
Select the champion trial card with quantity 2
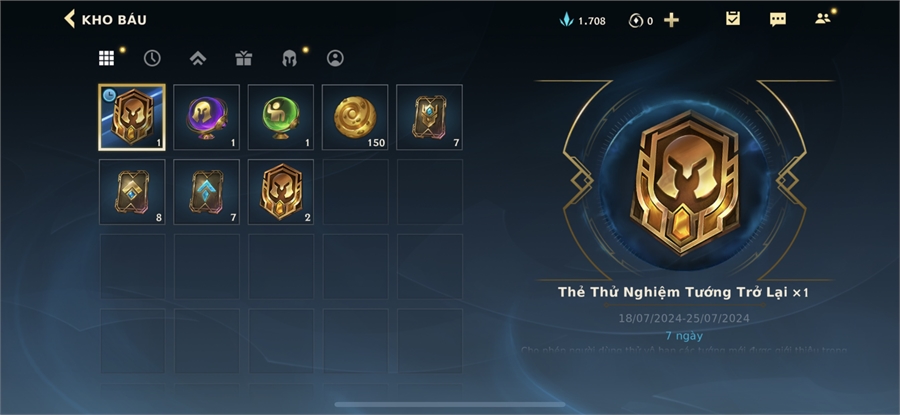pyautogui.click(x=281, y=192)
